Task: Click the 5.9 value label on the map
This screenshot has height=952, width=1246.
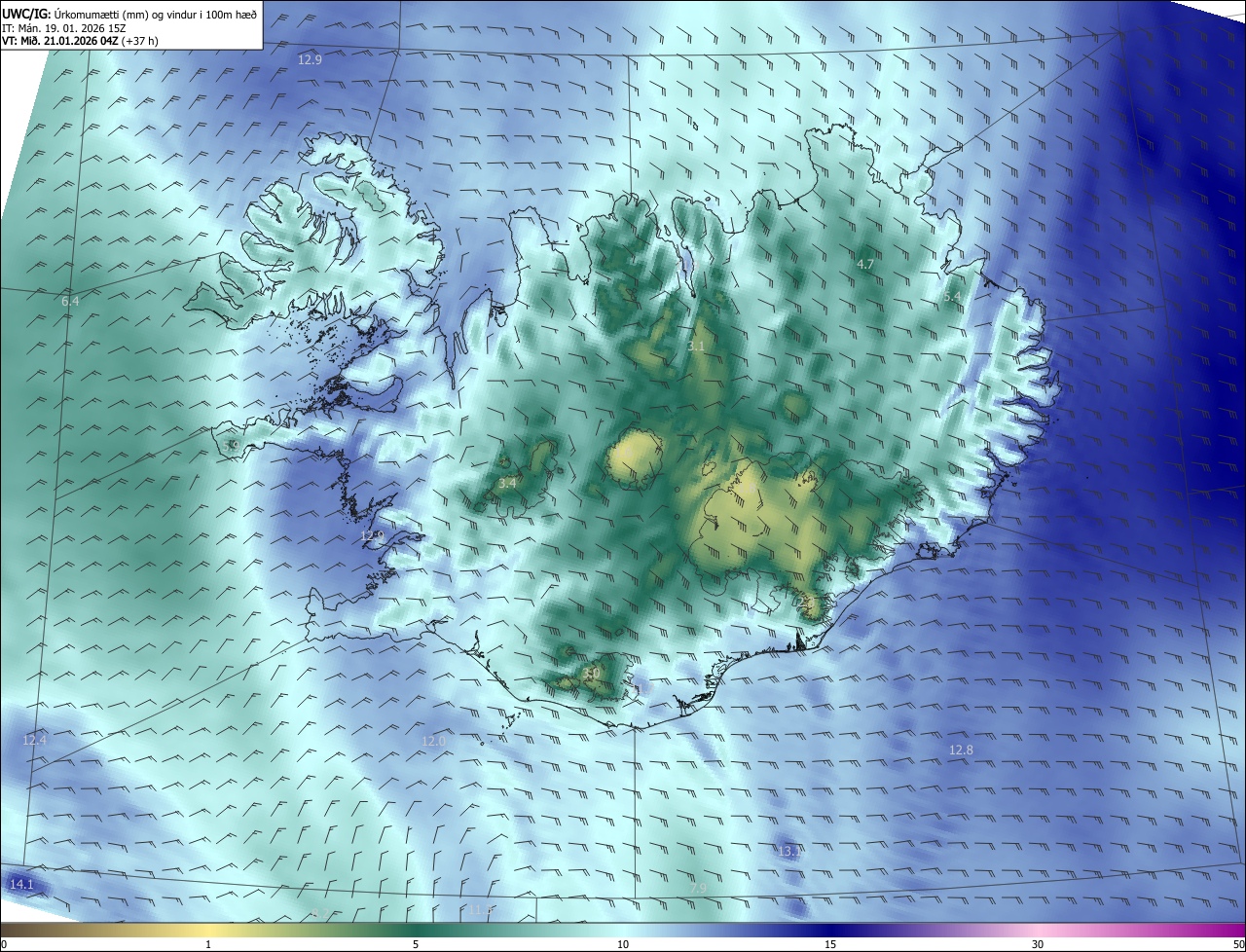Action: pyautogui.click(x=231, y=446)
